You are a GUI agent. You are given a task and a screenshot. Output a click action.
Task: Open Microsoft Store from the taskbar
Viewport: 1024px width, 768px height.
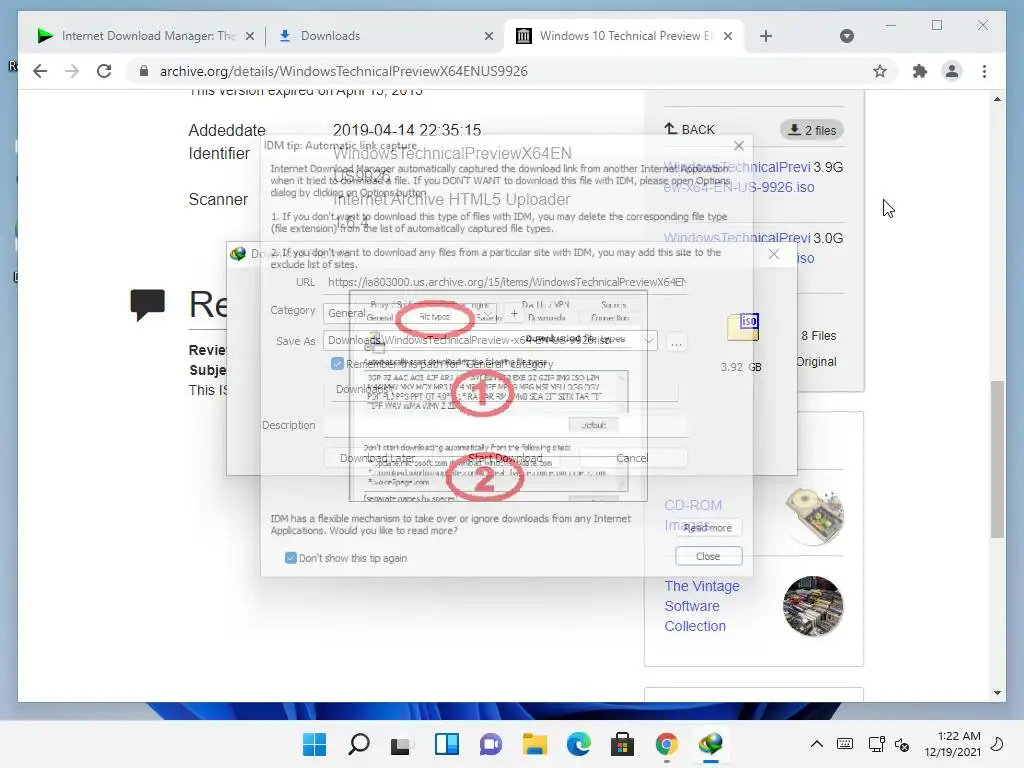[x=622, y=744]
